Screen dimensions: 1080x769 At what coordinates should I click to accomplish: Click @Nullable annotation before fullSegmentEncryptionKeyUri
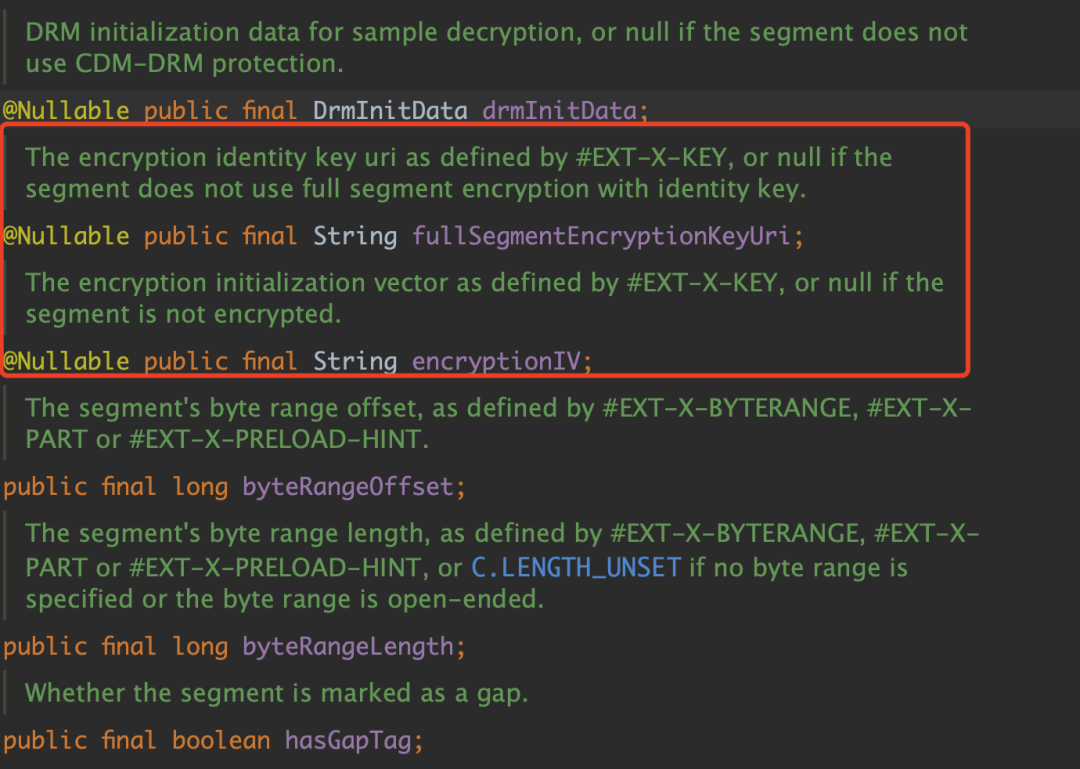coord(66,236)
